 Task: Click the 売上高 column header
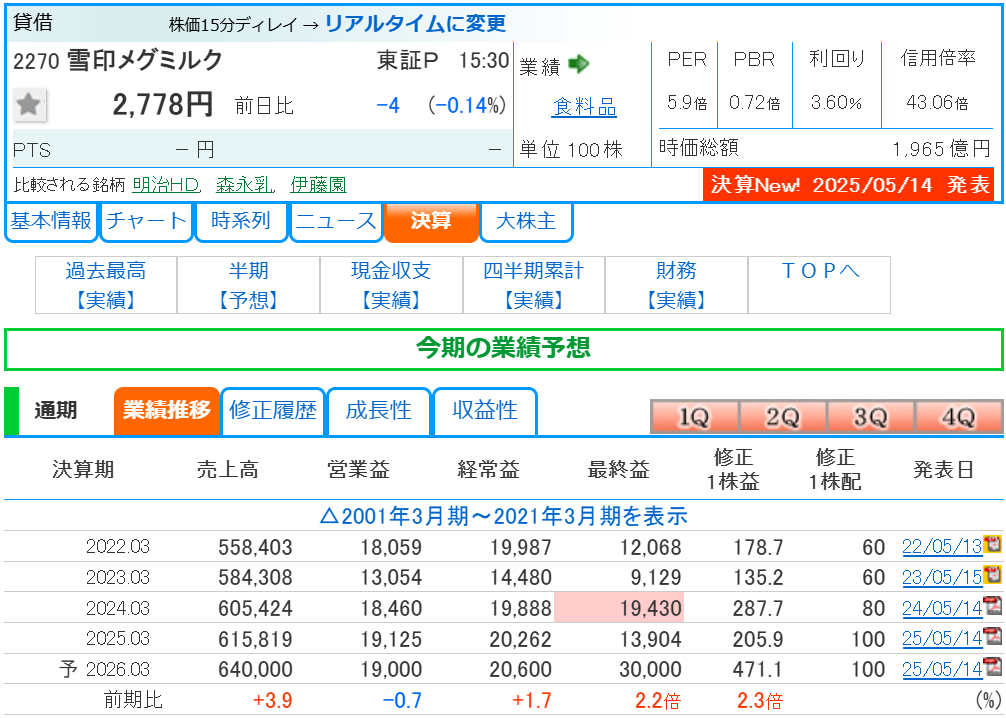click(x=228, y=470)
